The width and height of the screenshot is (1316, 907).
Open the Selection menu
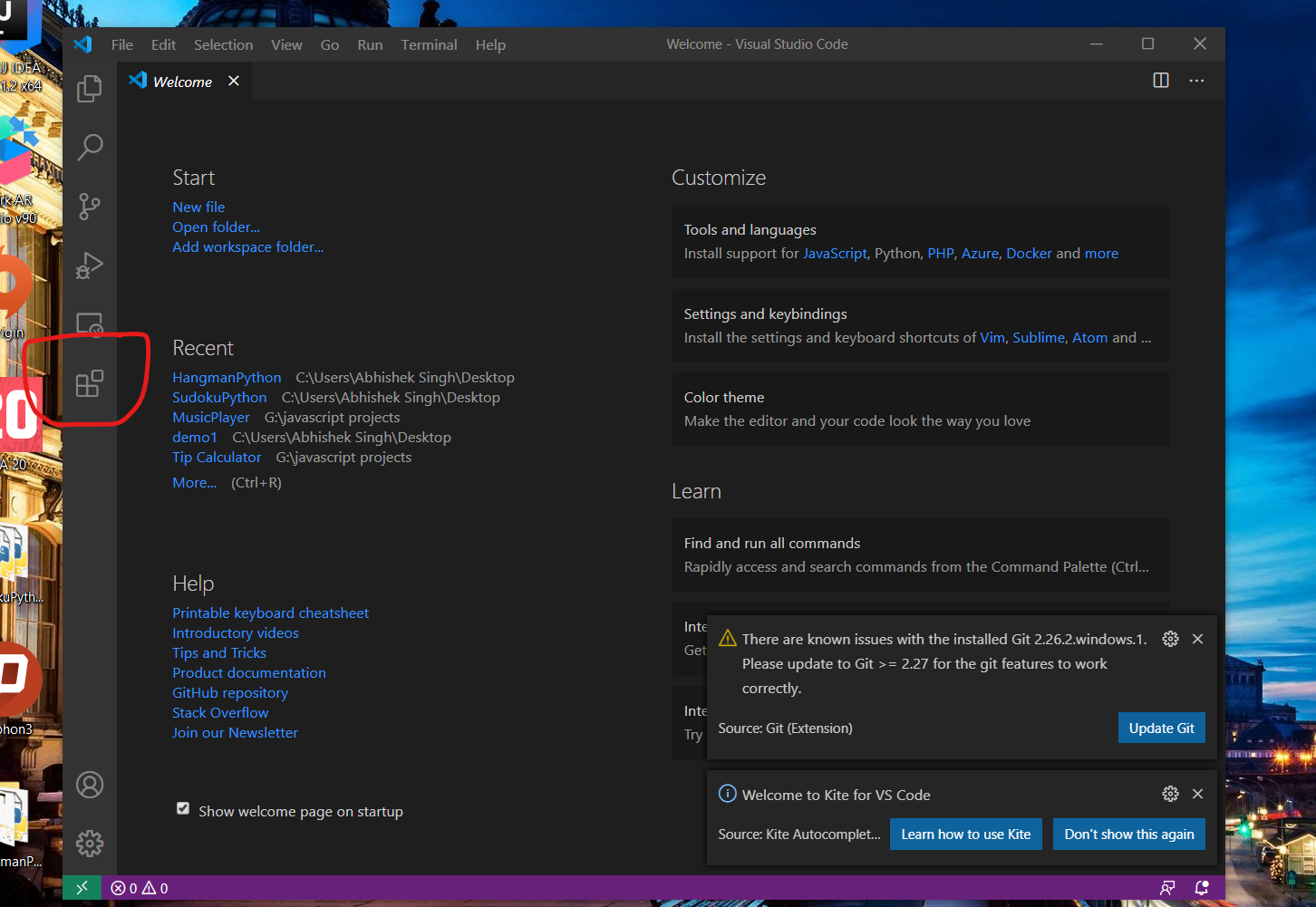tap(224, 44)
